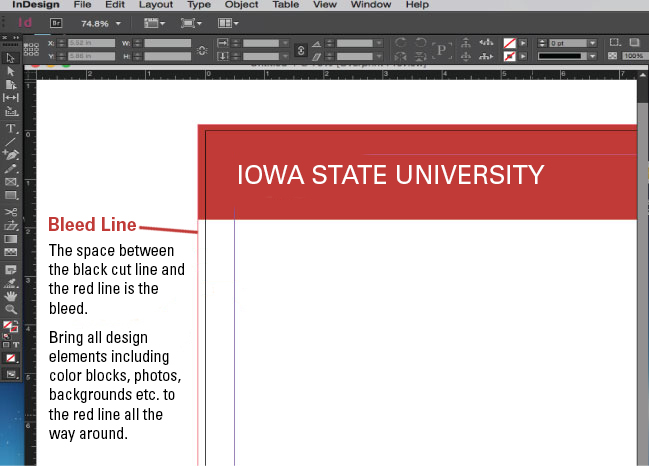Expand the Tools panel with double arrows

click(16, 38)
